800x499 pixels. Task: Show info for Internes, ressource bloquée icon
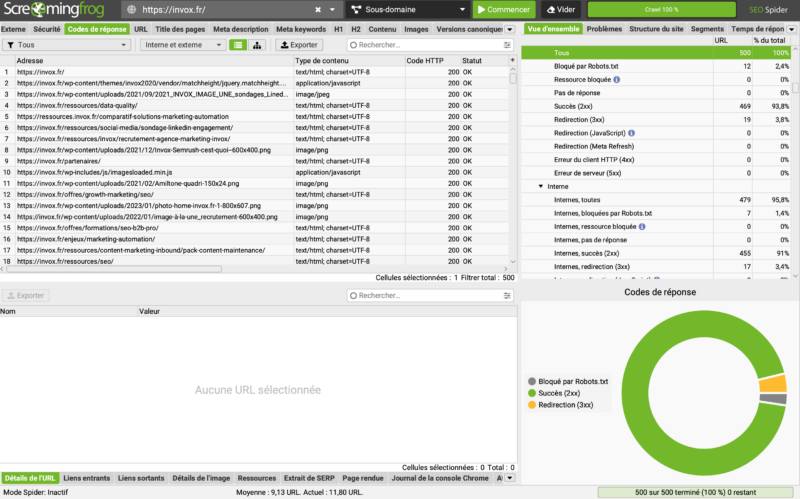point(642,227)
